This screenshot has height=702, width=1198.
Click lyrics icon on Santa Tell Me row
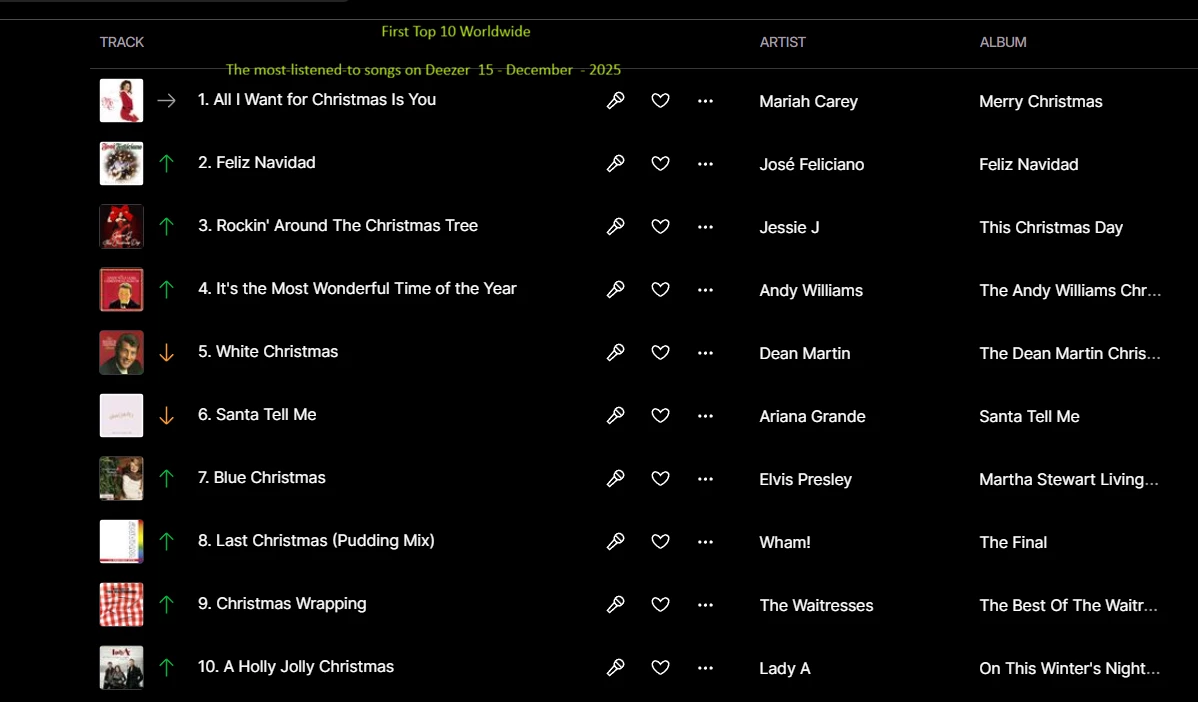click(x=615, y=416)
